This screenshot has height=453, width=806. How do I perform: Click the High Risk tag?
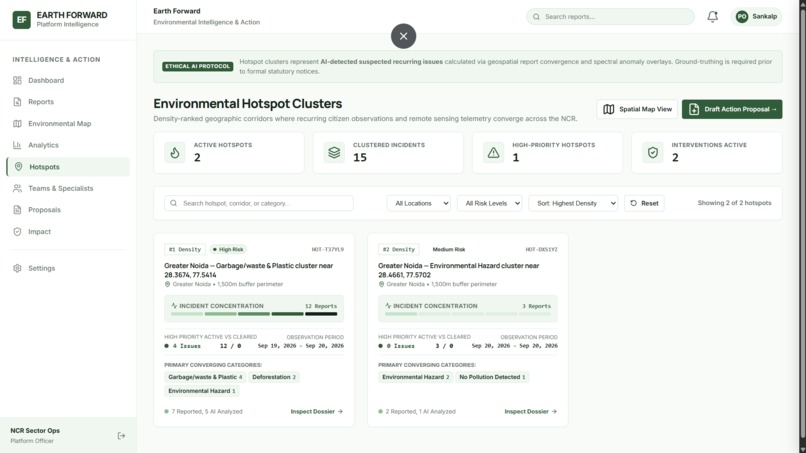[x=228, y=249]
